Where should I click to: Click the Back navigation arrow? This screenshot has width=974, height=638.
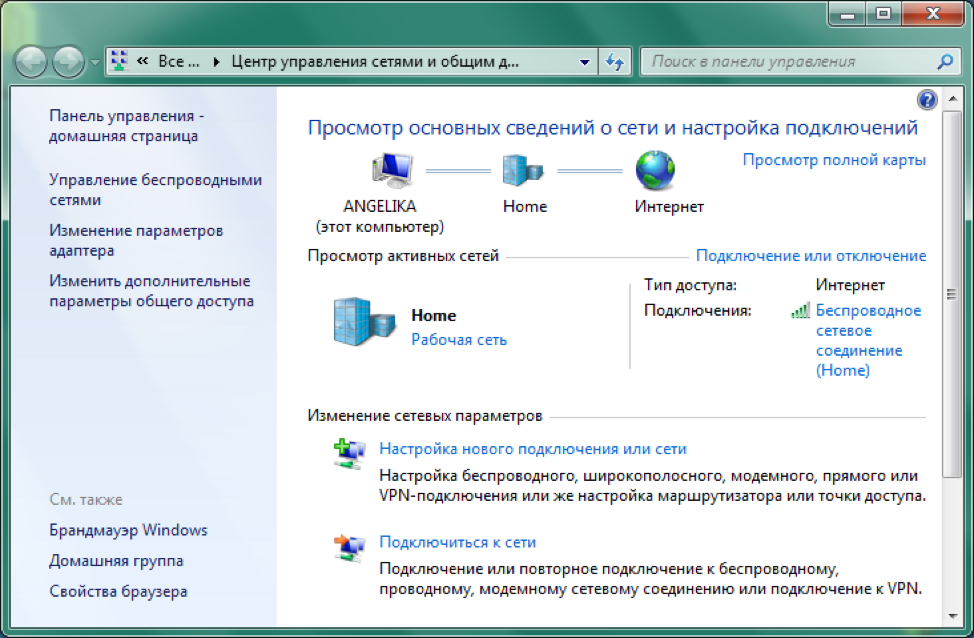(33, 62)
